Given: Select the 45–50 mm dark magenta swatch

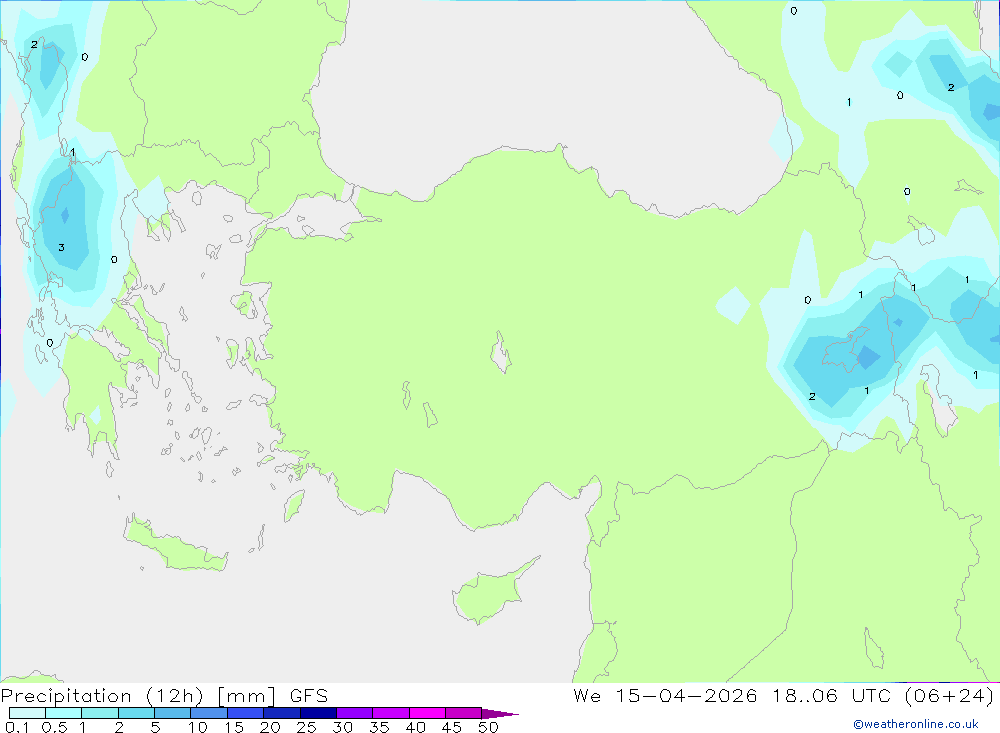Looking at the screenshot, I should click(x=463, y=713).
